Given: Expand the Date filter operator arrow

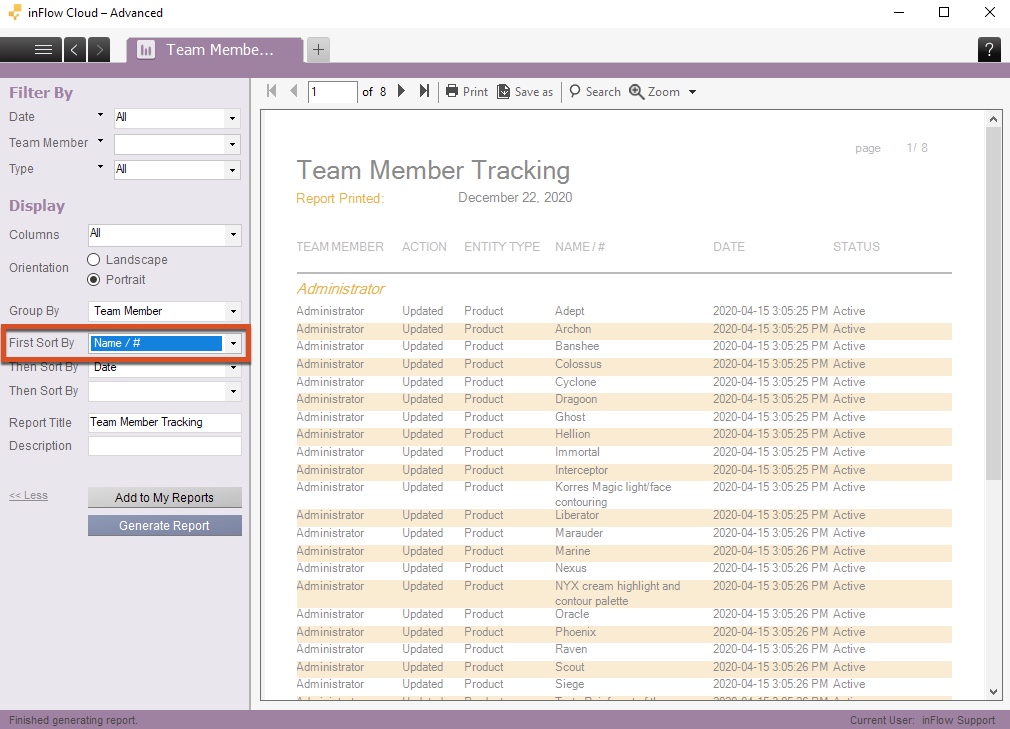Looking at the screenshot, I should [100, 115].
